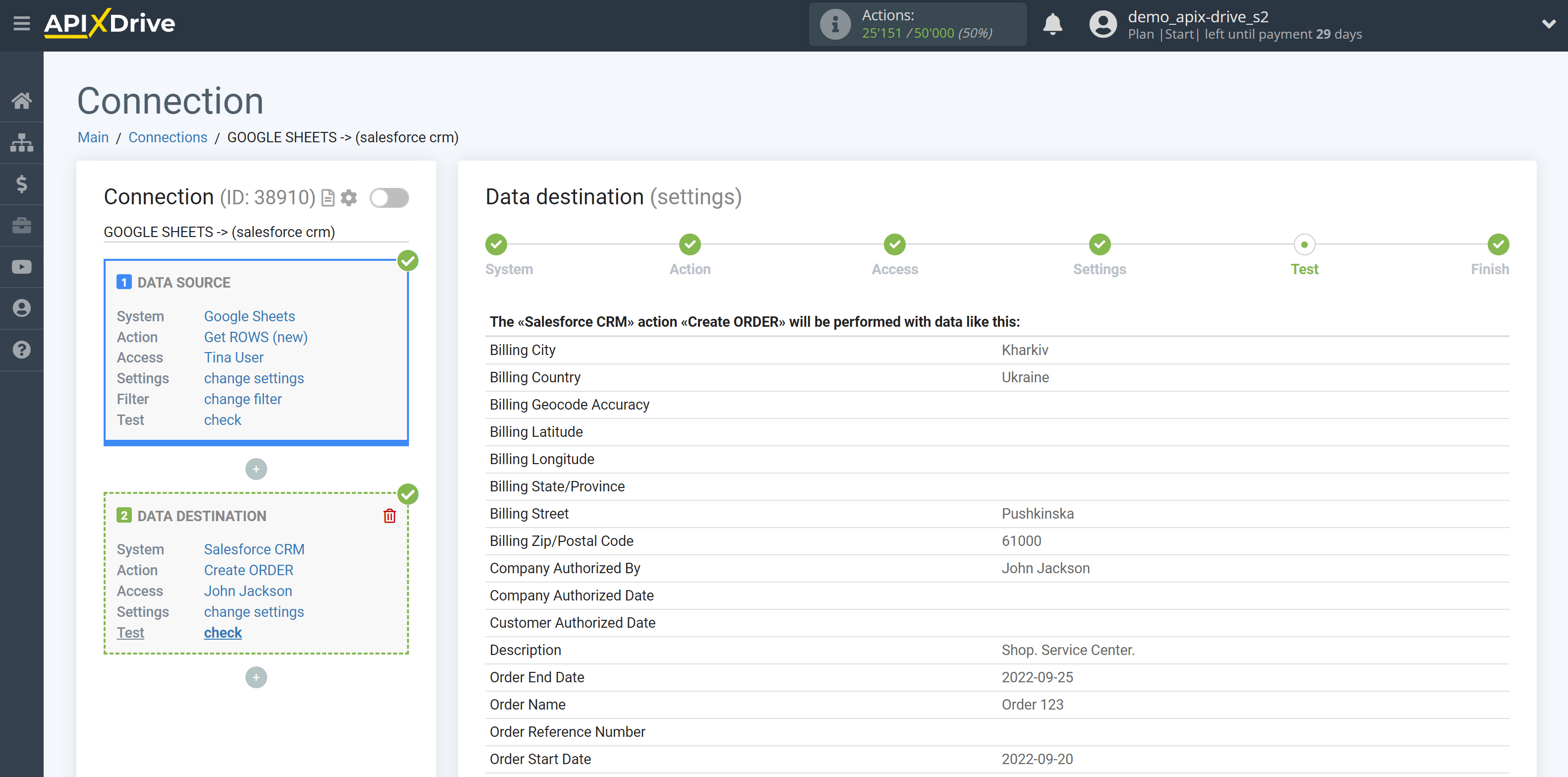Screen dimensions: 1568x777
Task: Open Get ROWS (new) action link
Action: point(256,337)
